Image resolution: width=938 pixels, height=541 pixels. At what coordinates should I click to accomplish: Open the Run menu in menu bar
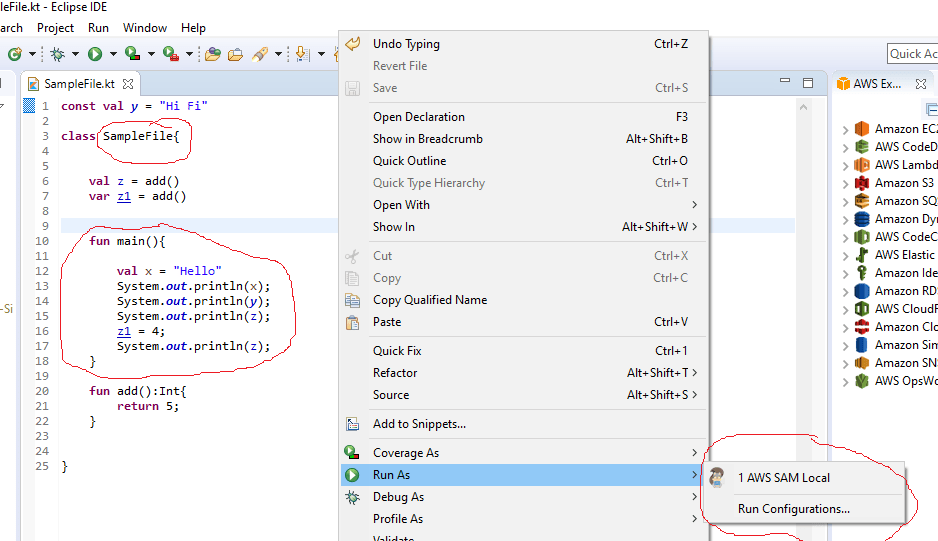[x=98, y=28]
